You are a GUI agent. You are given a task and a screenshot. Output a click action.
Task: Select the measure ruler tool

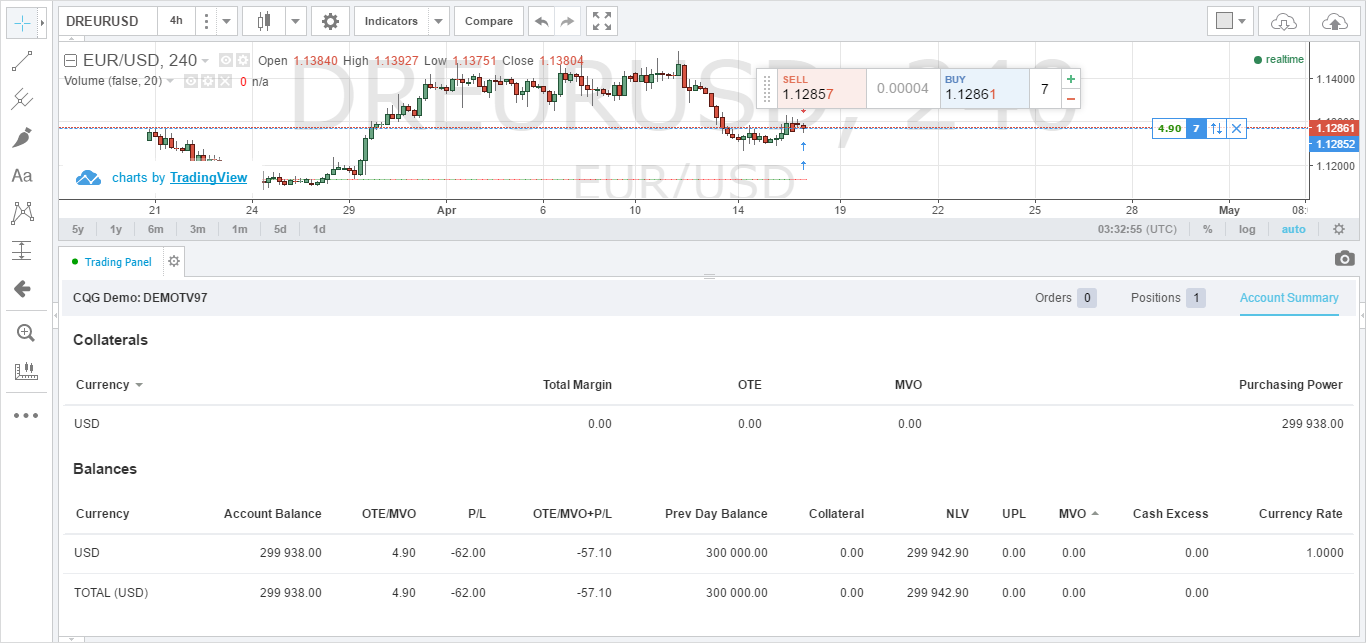coord(24,371)
